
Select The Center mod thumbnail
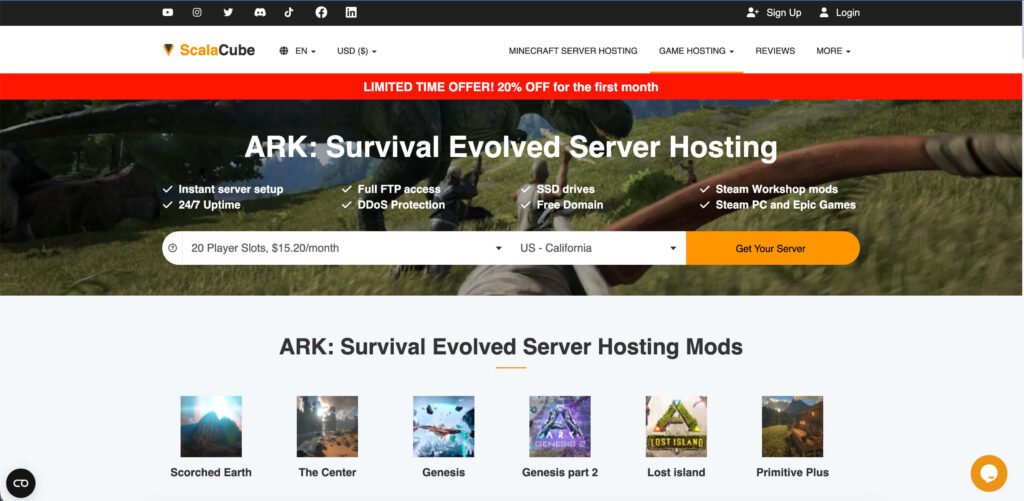327,427
